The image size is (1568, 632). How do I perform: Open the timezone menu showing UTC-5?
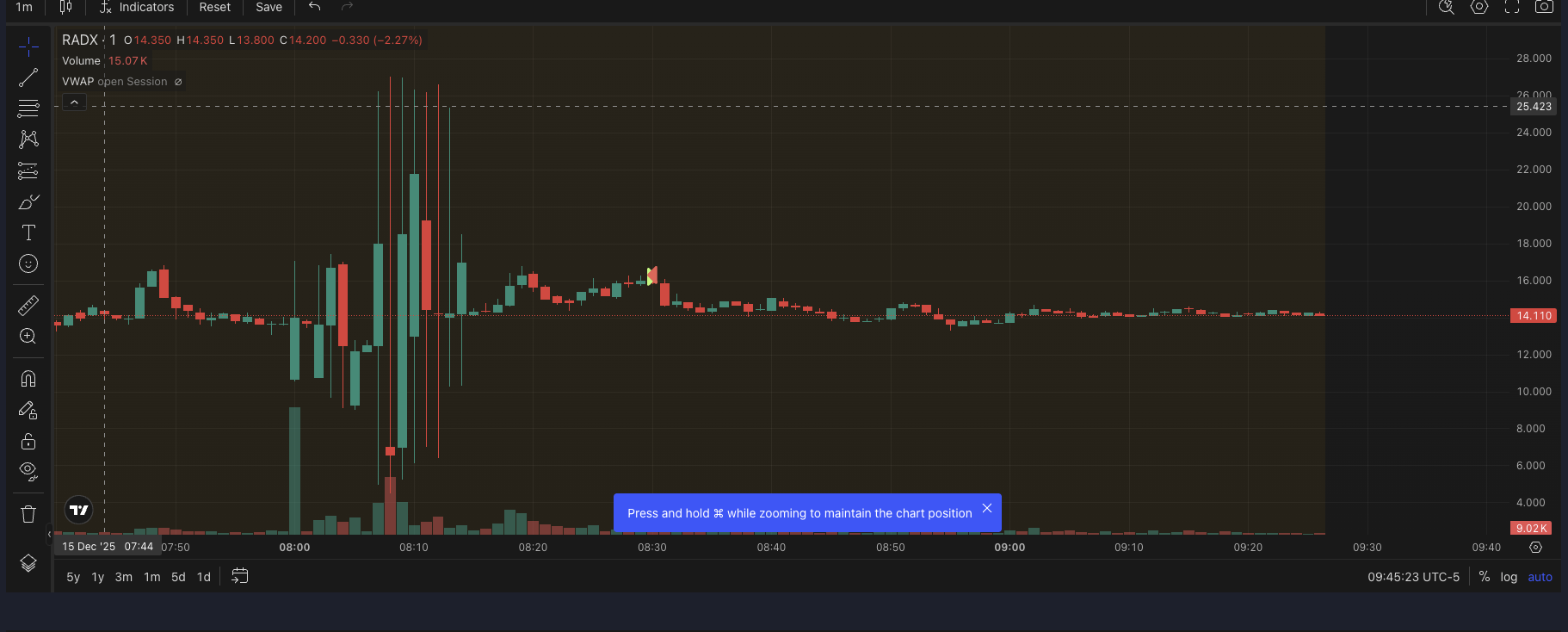click(x=1413, y=577)
